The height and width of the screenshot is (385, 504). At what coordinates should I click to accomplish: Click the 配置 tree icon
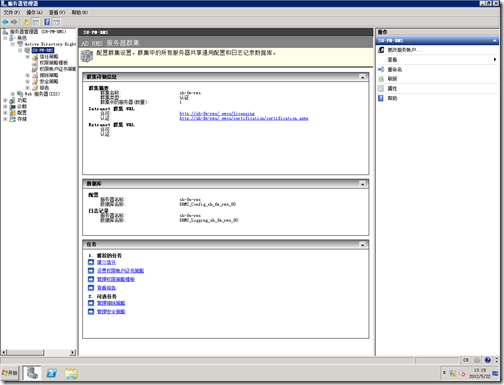12,113
